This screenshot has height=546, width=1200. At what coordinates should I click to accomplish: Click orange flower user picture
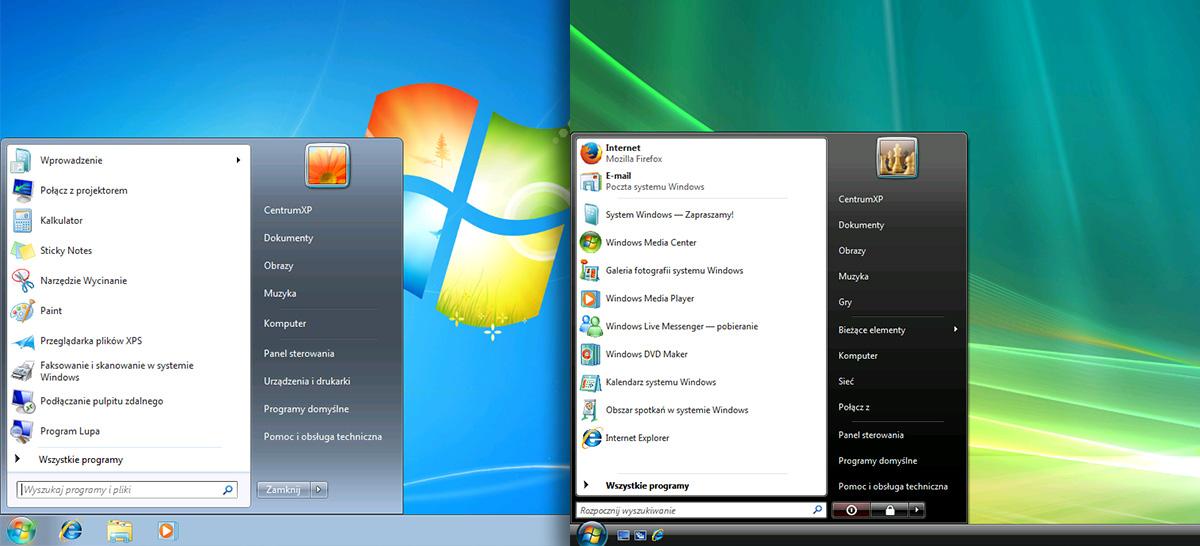(x=327, y=167)
